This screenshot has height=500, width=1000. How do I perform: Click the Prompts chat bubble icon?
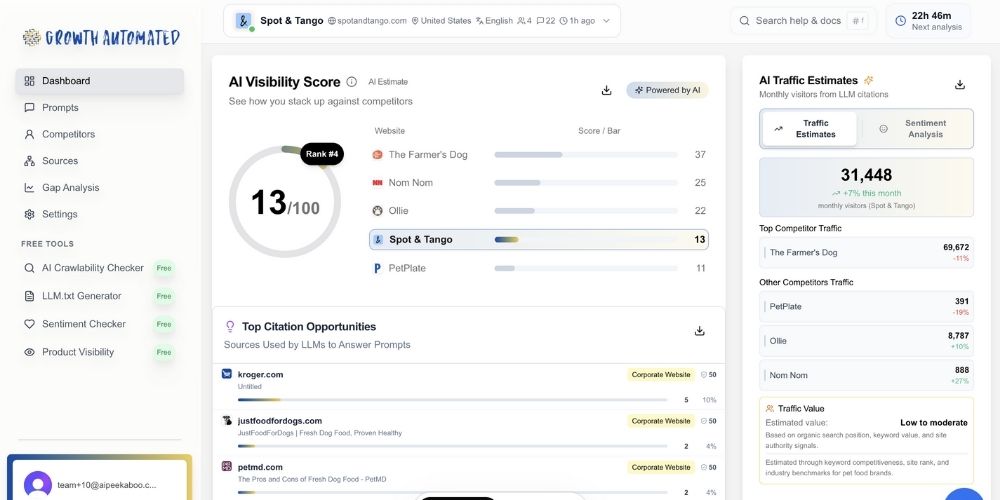[x=29, y=108]
